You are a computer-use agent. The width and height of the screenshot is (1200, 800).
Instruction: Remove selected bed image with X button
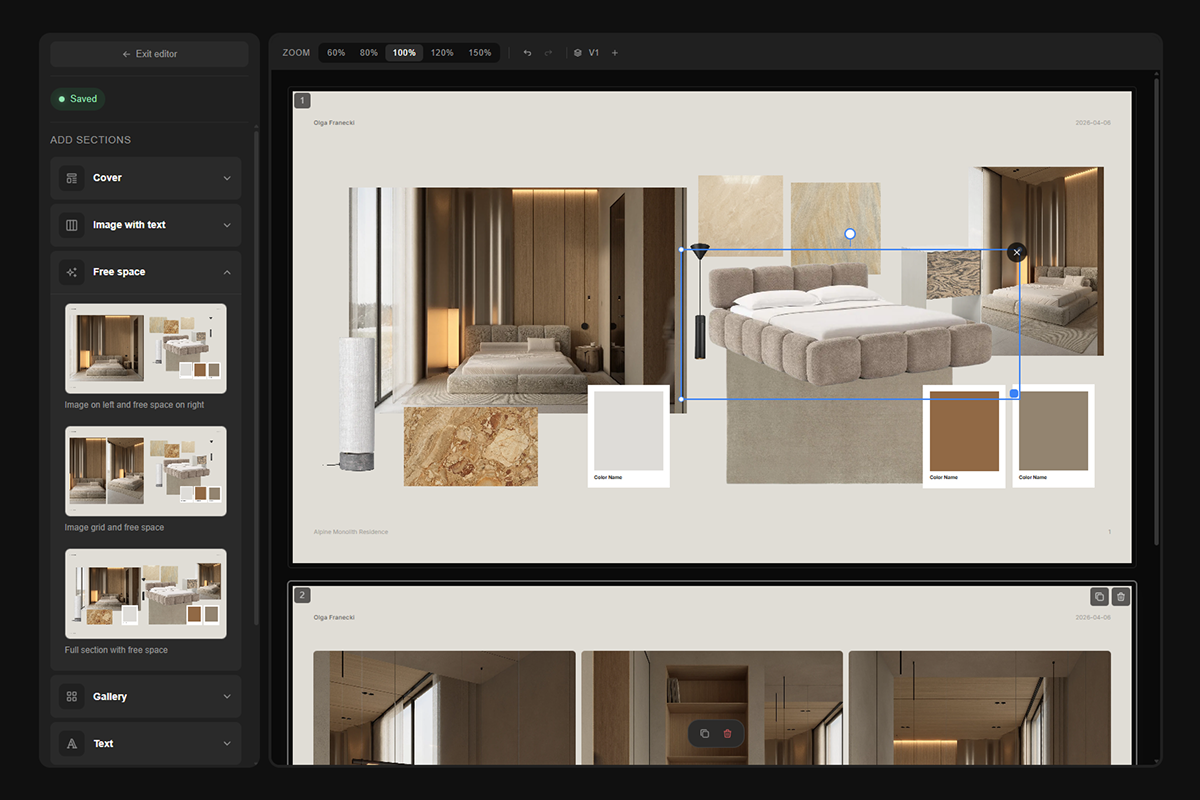[1017, 252]
